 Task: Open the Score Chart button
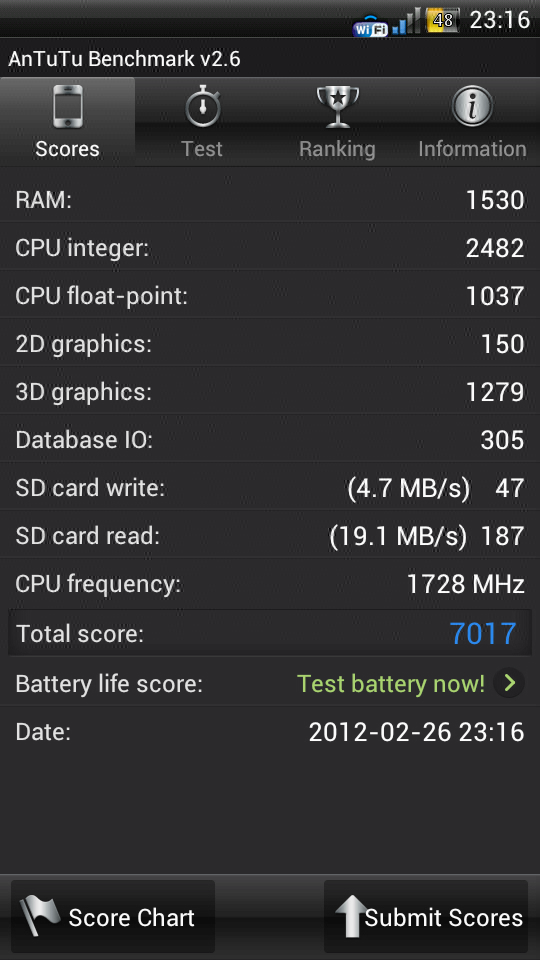(113, 917)
